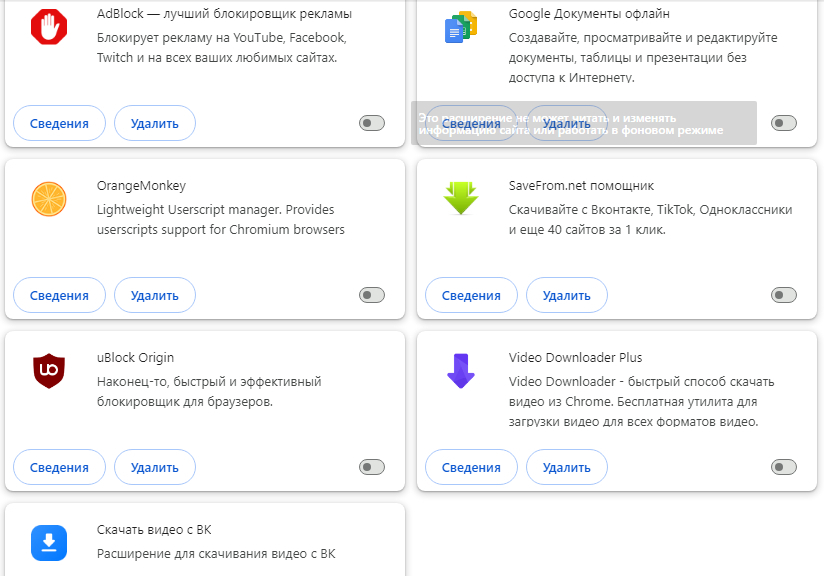Click the Скачать видео с ВК title text
824x576 pixels.
[x=154, y=530]
